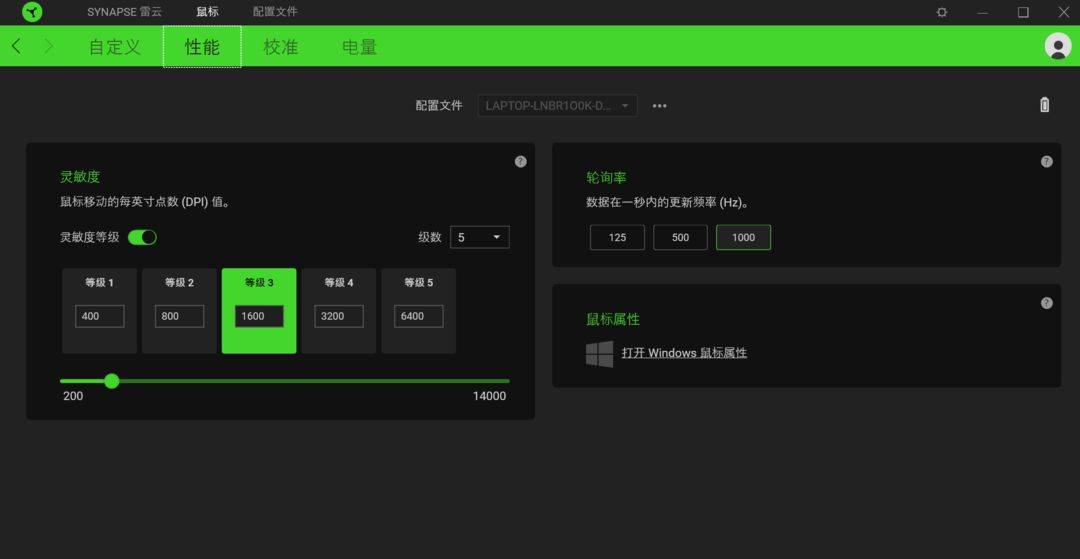This screenshot has width=1080, height=559.
Task: Click the 6400 DPI input field
Action: [x=419, y=317]
